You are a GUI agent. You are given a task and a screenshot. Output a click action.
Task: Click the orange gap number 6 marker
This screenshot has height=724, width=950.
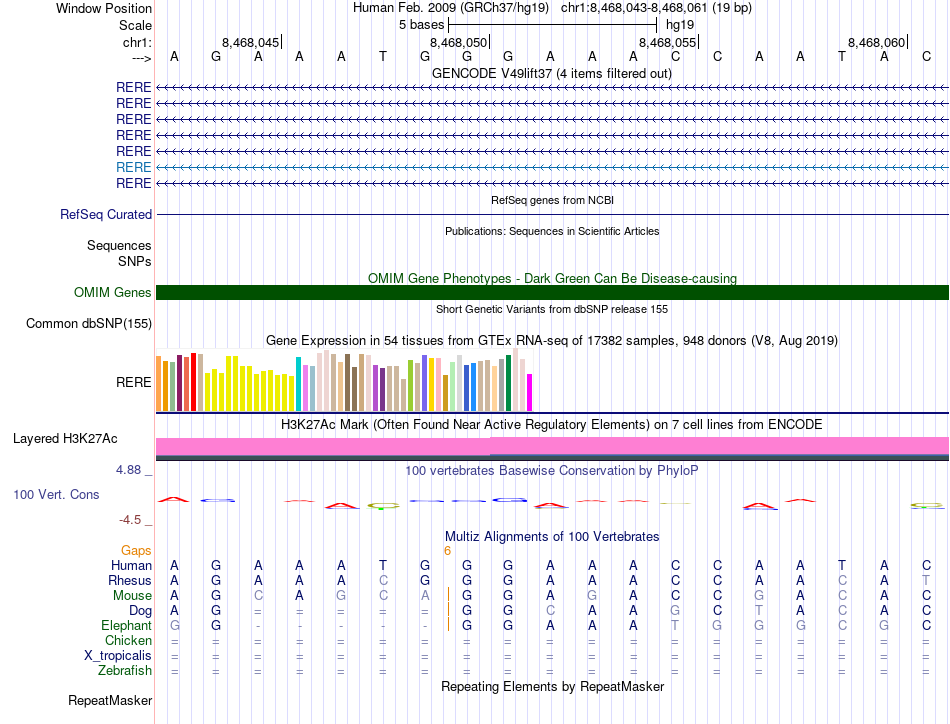tap(448, 551)
